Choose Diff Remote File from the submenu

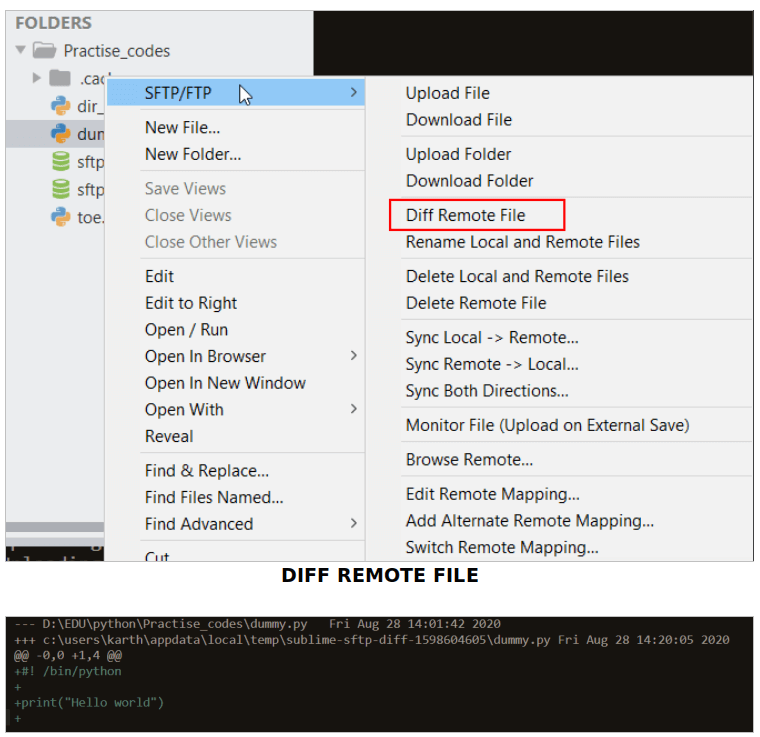465,215
